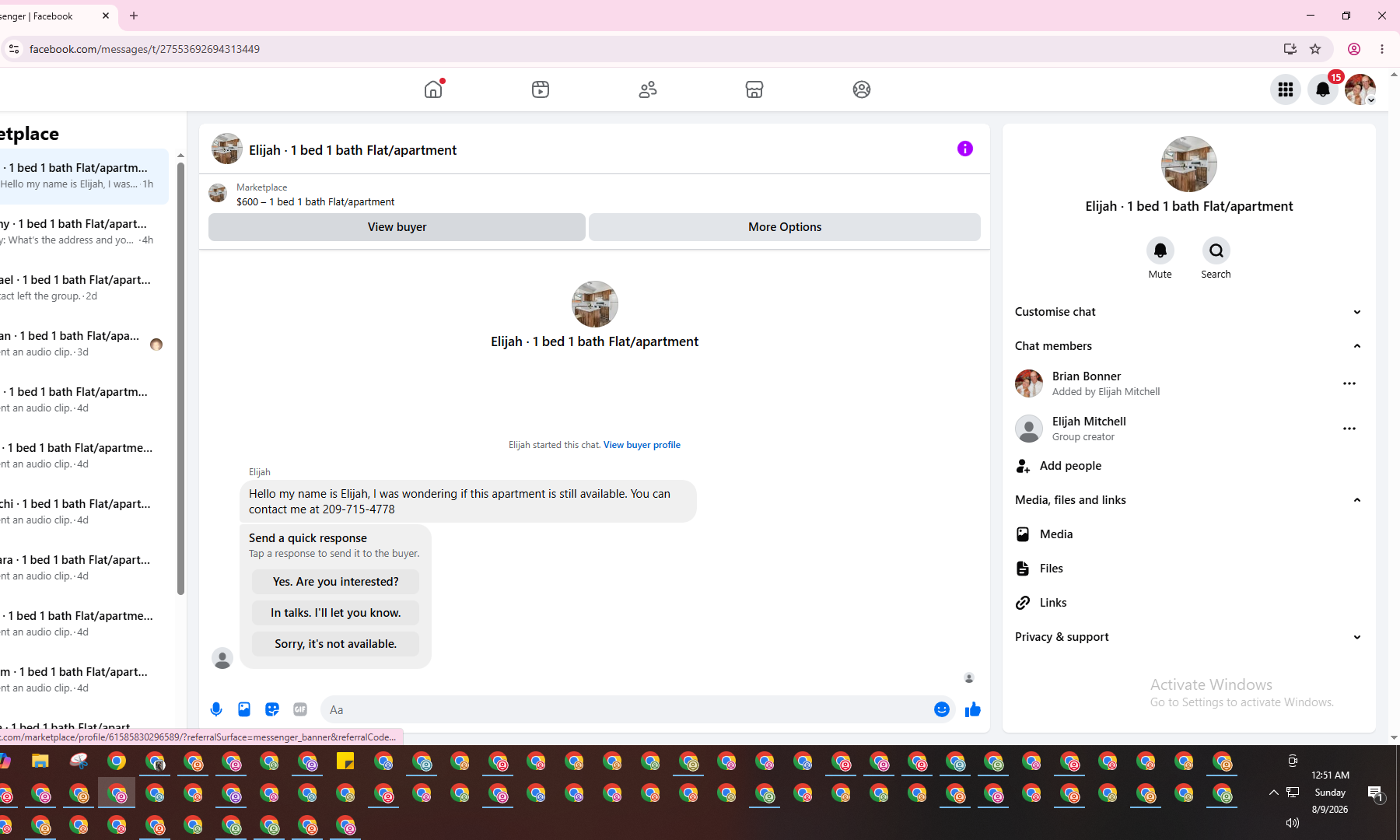Click the View buyer button

(x=397, y=227)
